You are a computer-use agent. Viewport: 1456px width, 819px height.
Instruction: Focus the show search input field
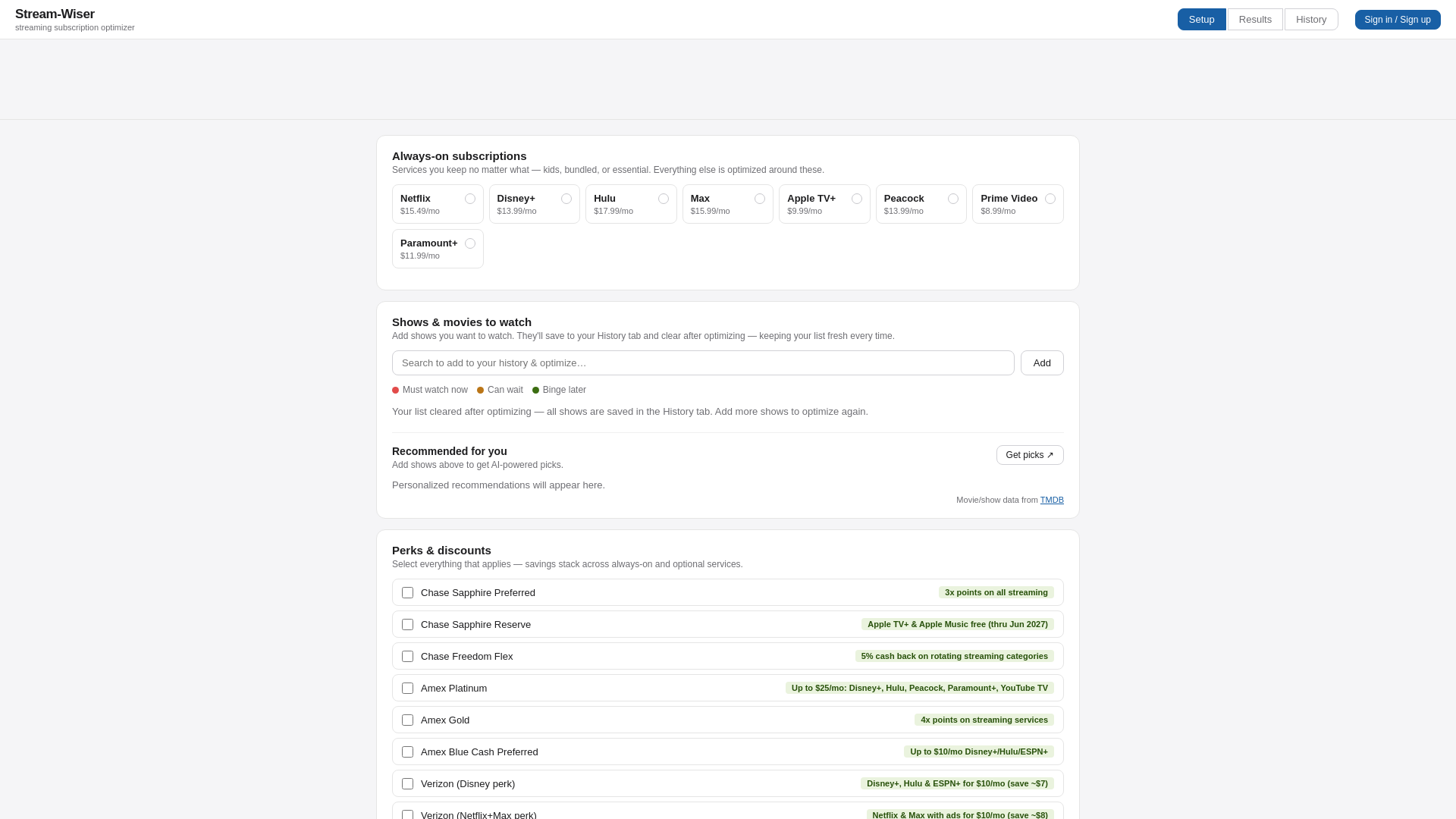click(703, 363)
